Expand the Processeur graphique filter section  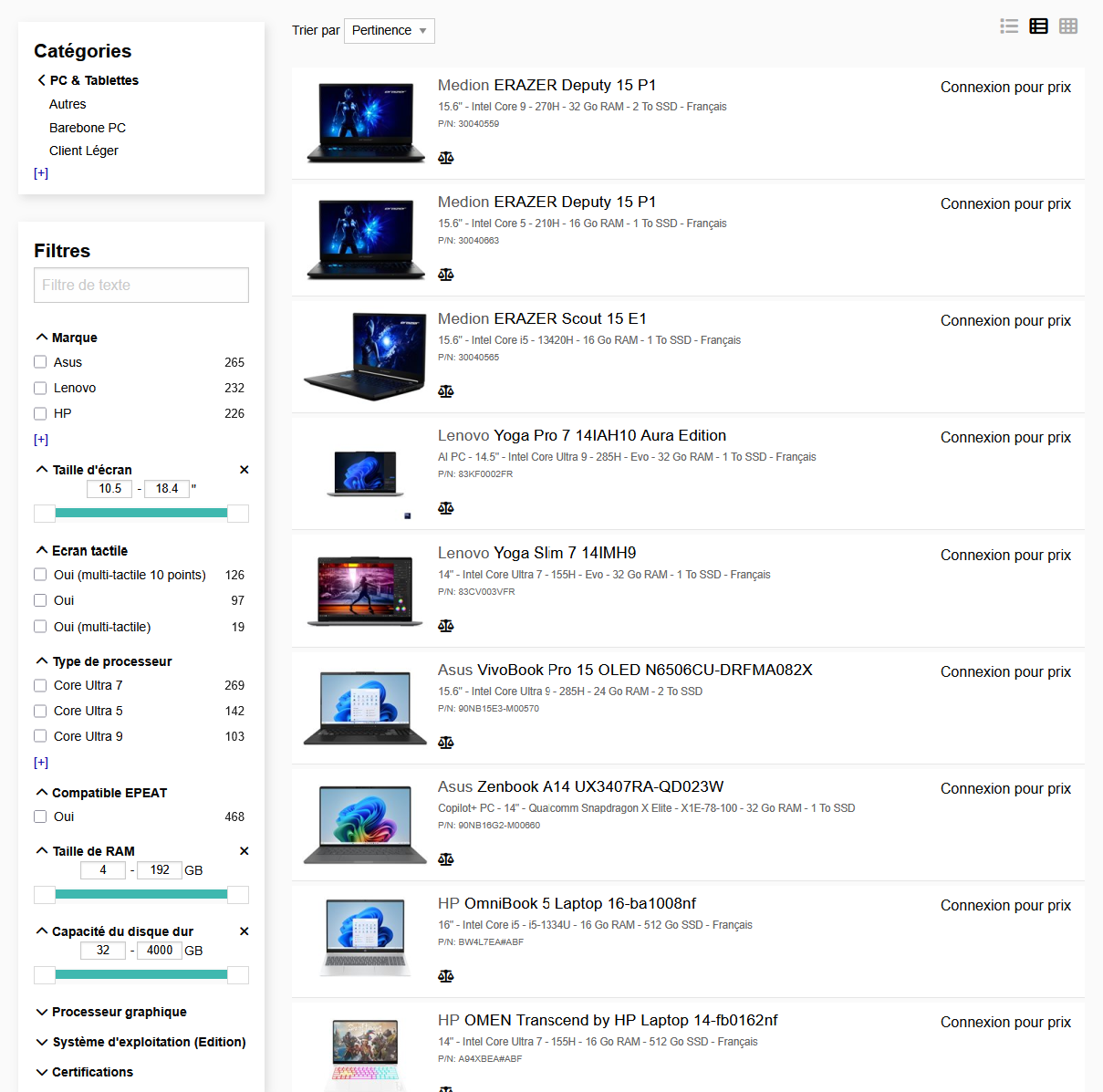[x=119, y=1012]
